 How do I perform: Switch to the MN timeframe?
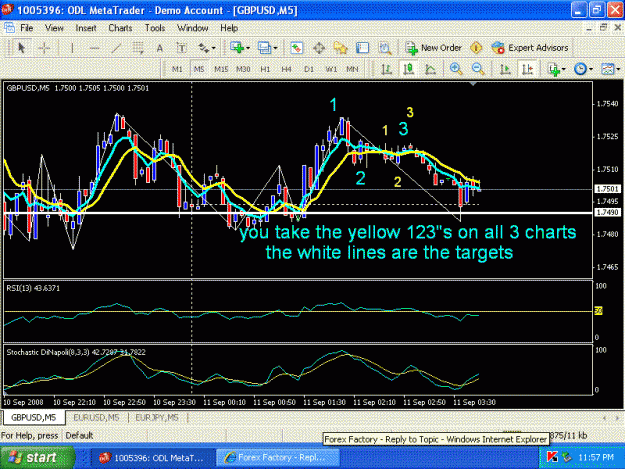pyautogui.click(x=352, y=69)
